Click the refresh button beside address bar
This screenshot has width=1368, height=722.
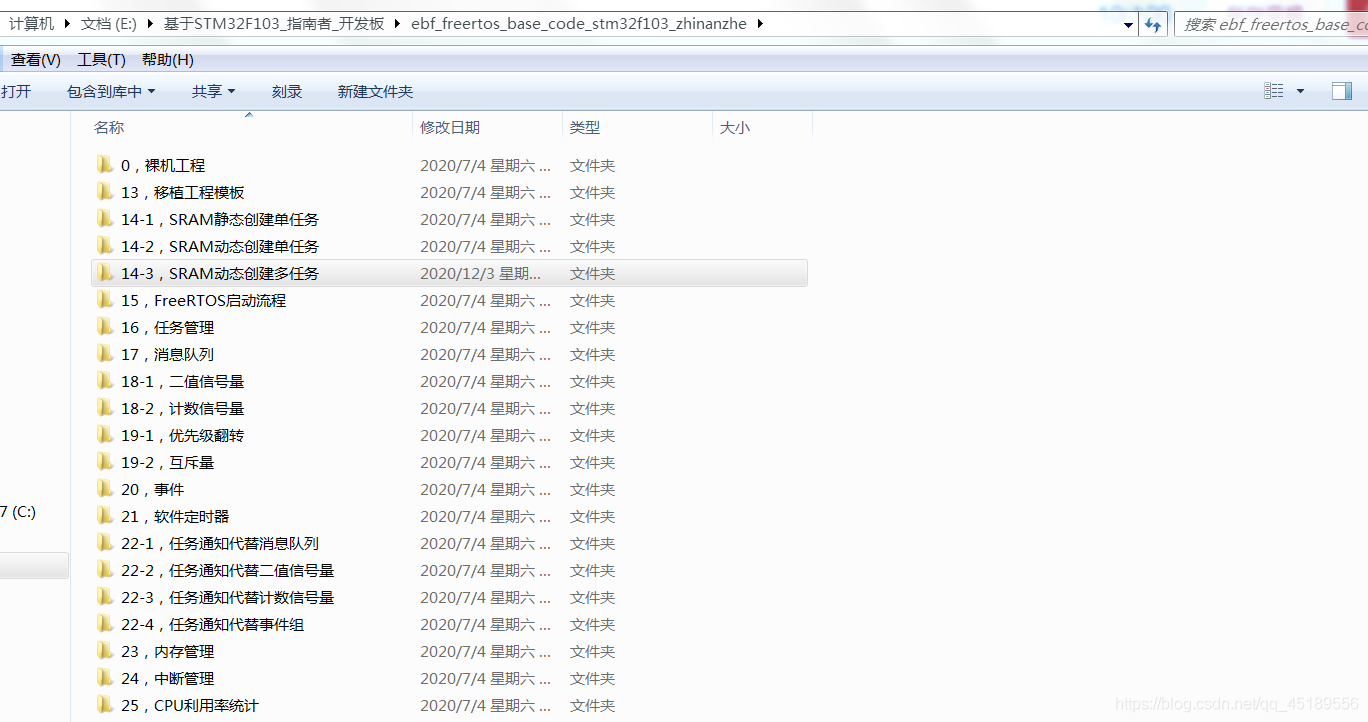[1154, 25]
